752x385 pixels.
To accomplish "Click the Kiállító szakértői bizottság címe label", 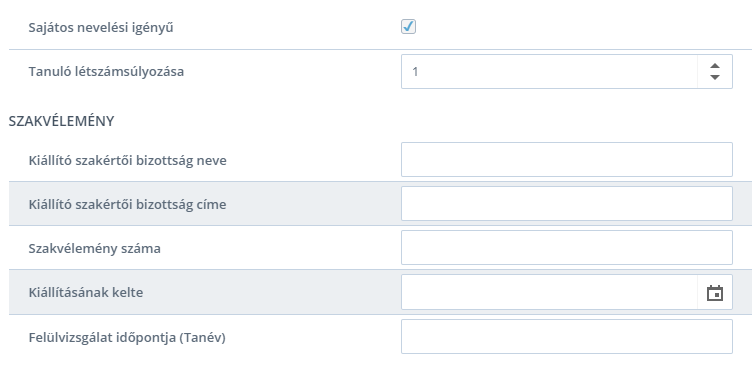I will 127,204.
